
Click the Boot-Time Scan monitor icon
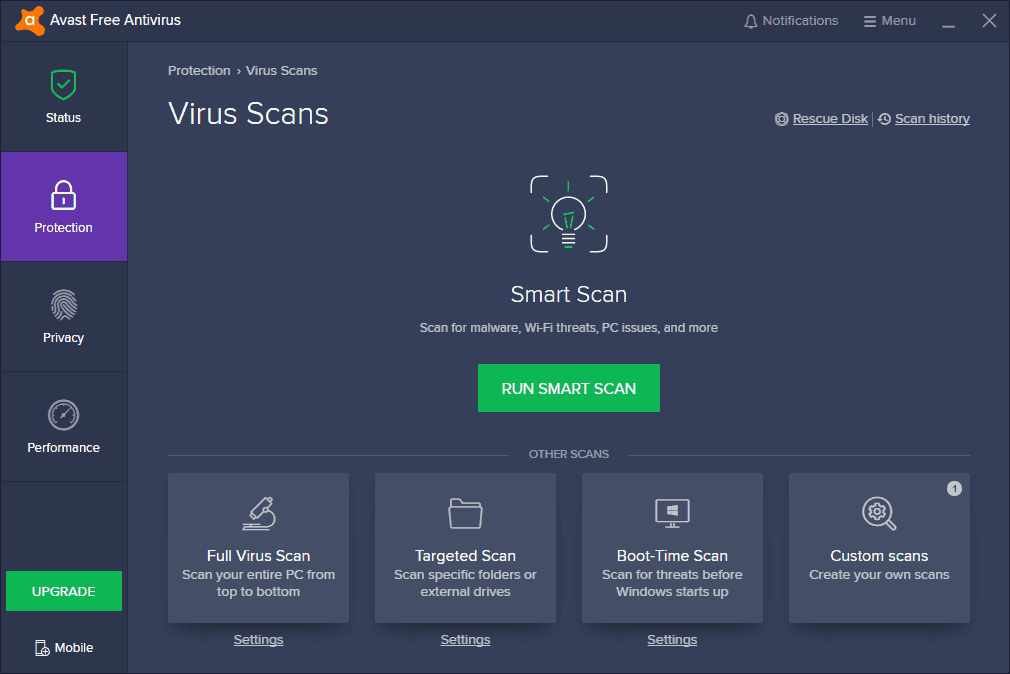(672, 512)
